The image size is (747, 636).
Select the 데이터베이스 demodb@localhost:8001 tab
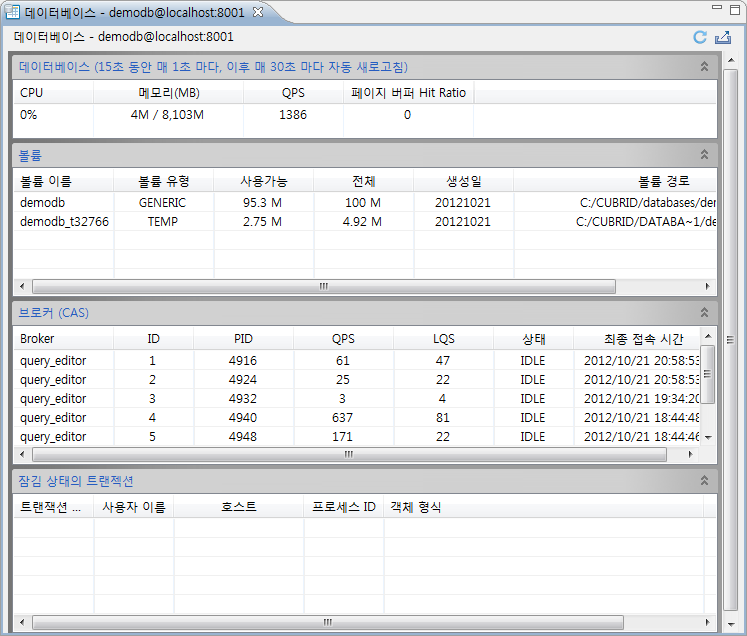(x=130, y=11)
